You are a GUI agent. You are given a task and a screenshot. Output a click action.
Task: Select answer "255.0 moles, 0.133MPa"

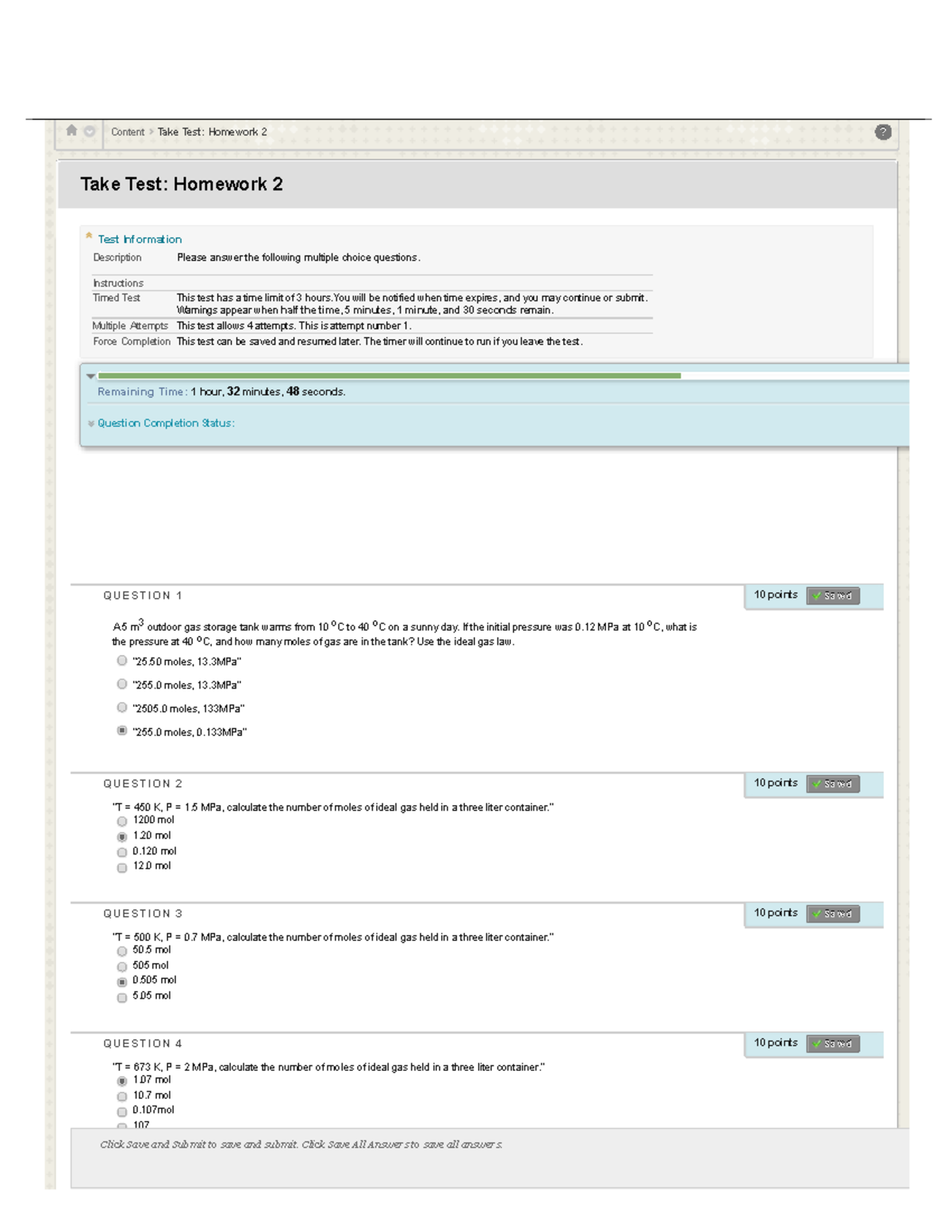(121, 731)
